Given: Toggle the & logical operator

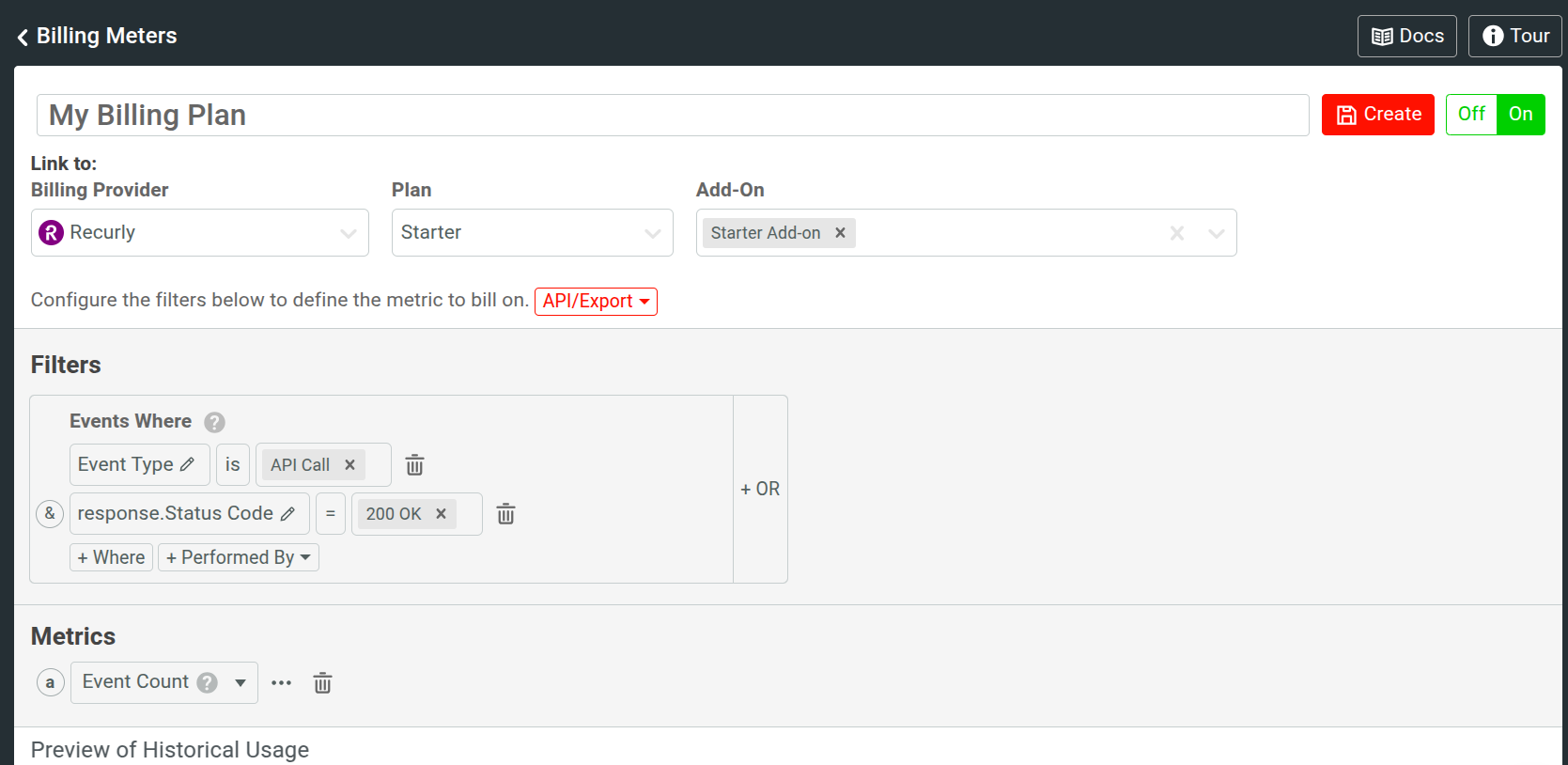Looking at the screenshot, I should (50, 514).
